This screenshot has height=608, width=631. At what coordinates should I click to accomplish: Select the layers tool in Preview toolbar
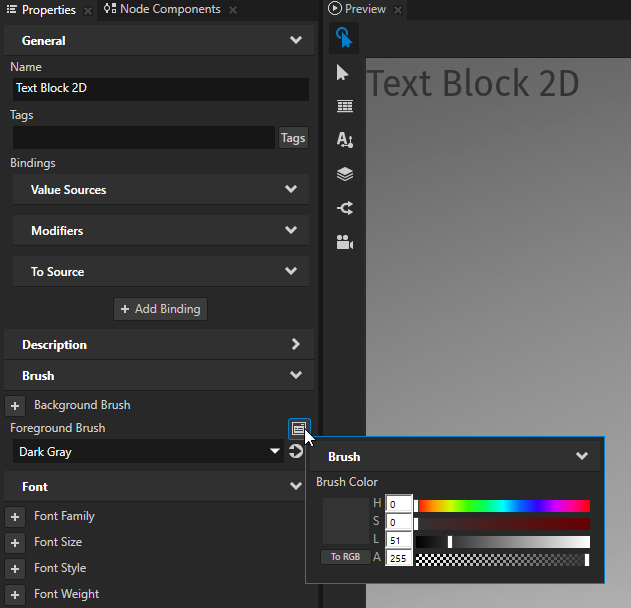(x=345, y=174)
